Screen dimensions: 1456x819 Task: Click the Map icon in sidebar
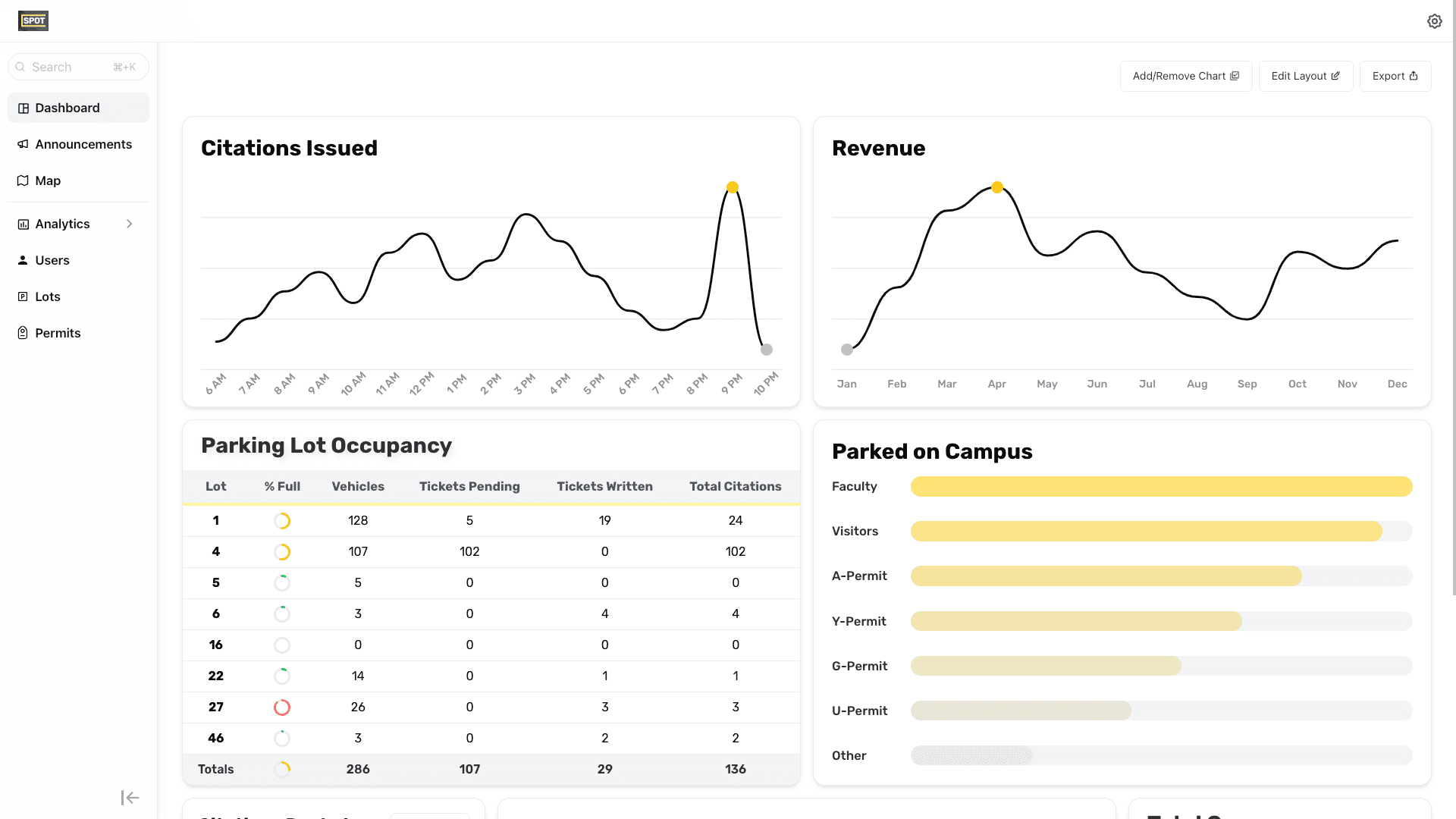24,180
